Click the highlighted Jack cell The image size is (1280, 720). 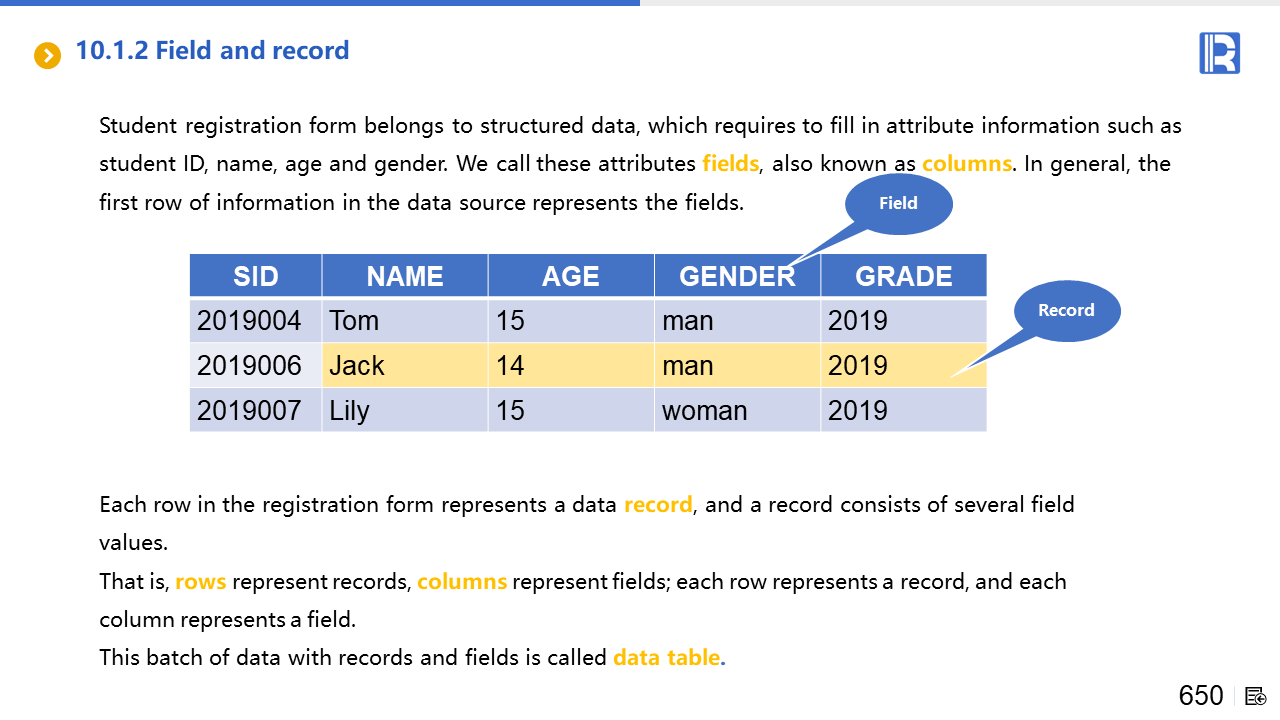(405, 366)
